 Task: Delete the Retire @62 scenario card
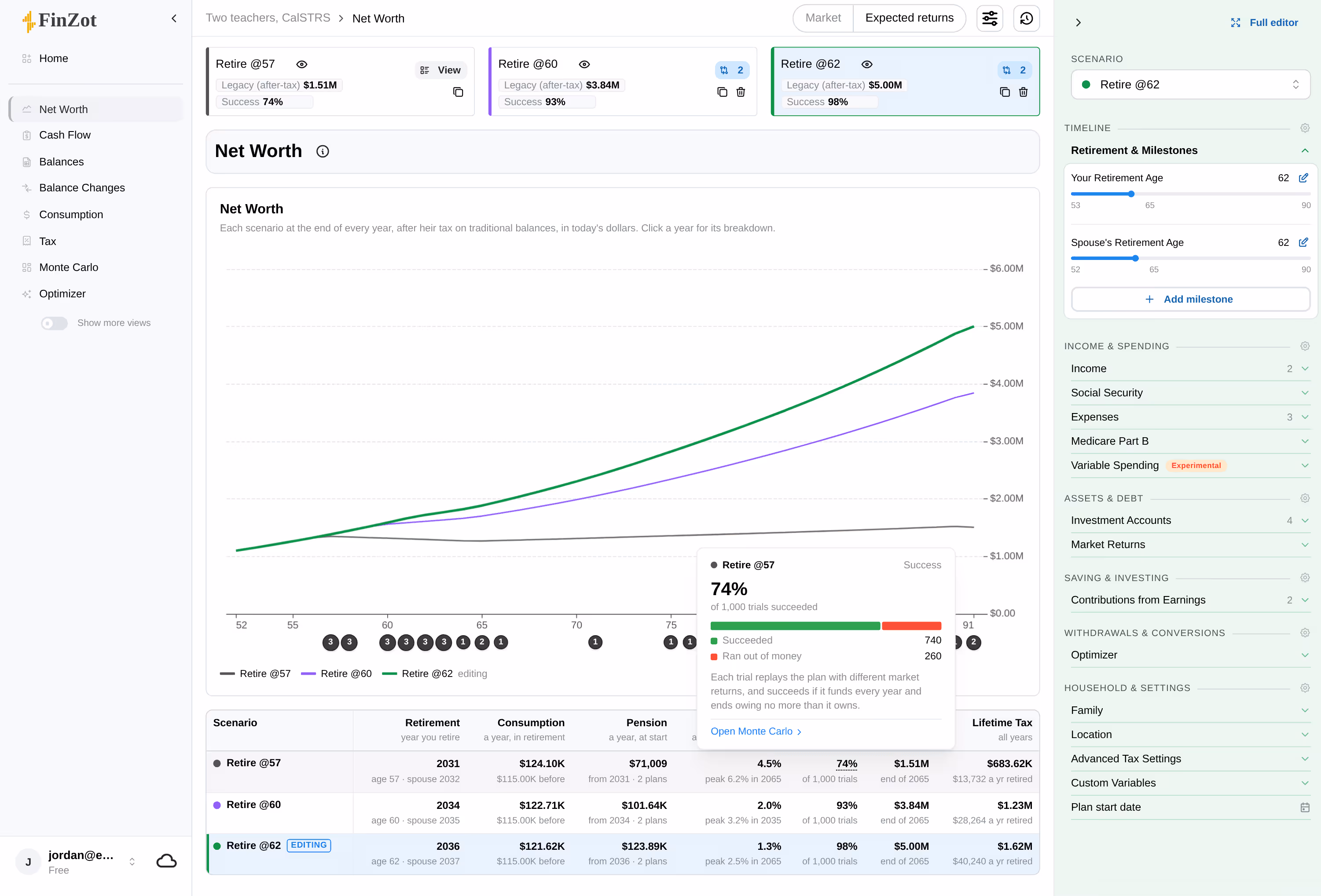click(x=1023, y=92)
